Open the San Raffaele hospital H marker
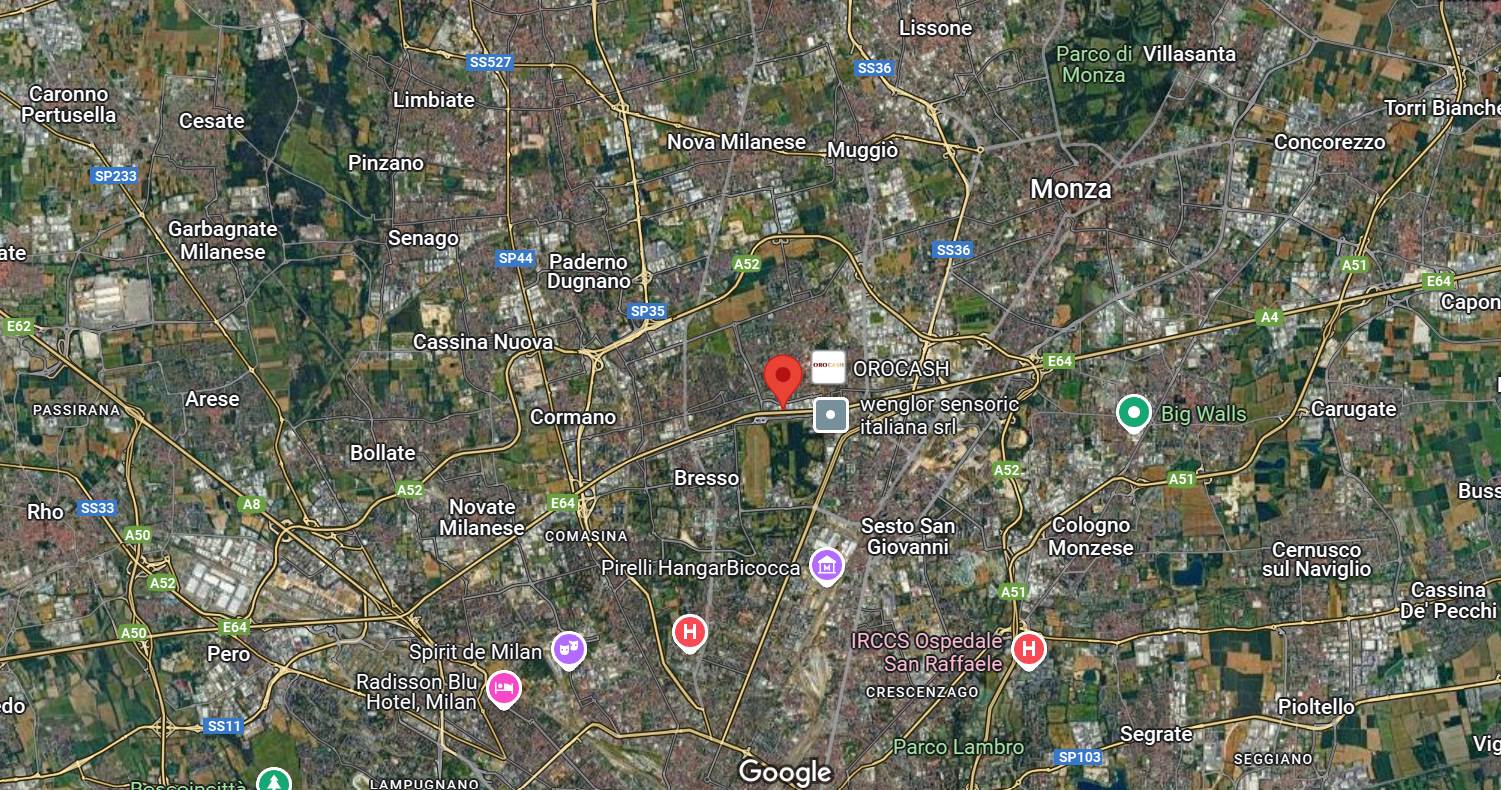This screenshot has height=790, width=1501. (1028, 650)
